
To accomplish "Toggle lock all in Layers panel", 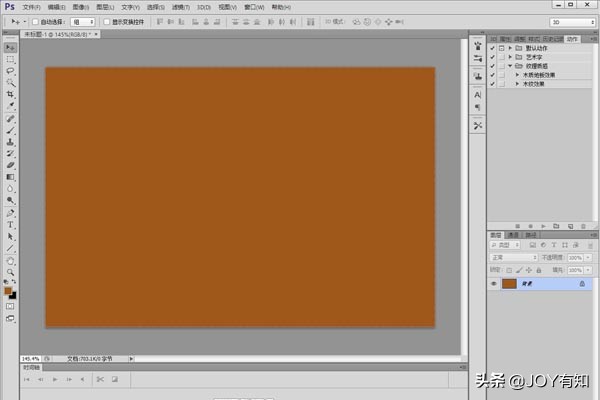I will [x=539, y=270].
